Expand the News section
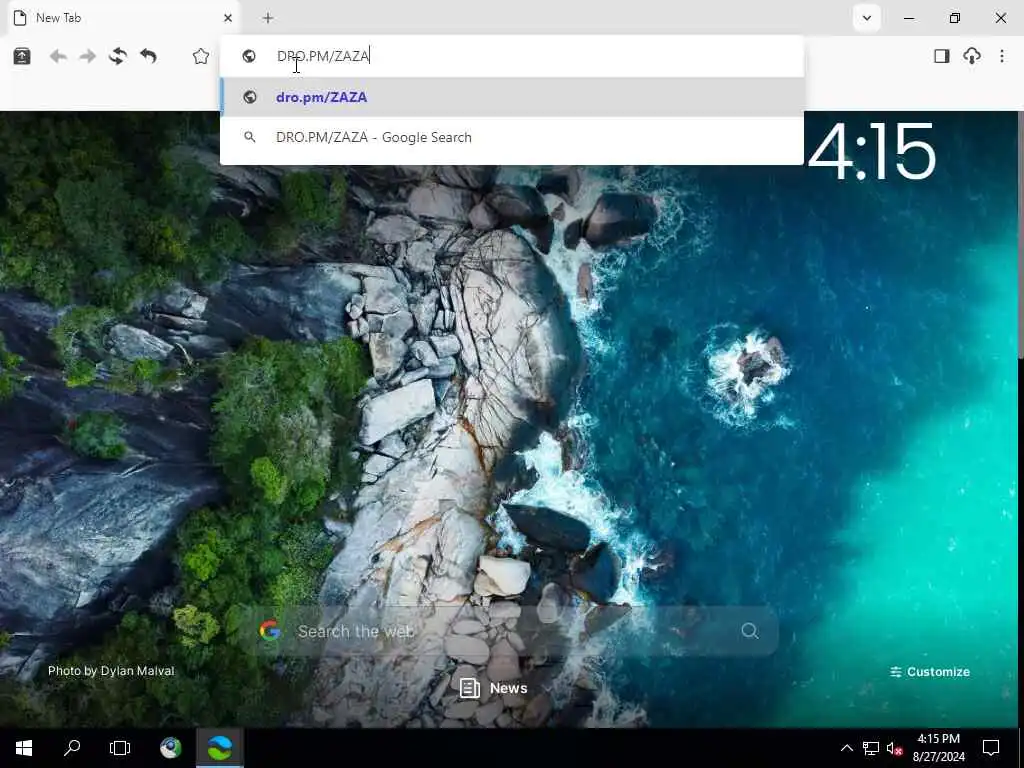Image resolution: width=1024 pixels, height=768 pixels. [x=494, y=688]
